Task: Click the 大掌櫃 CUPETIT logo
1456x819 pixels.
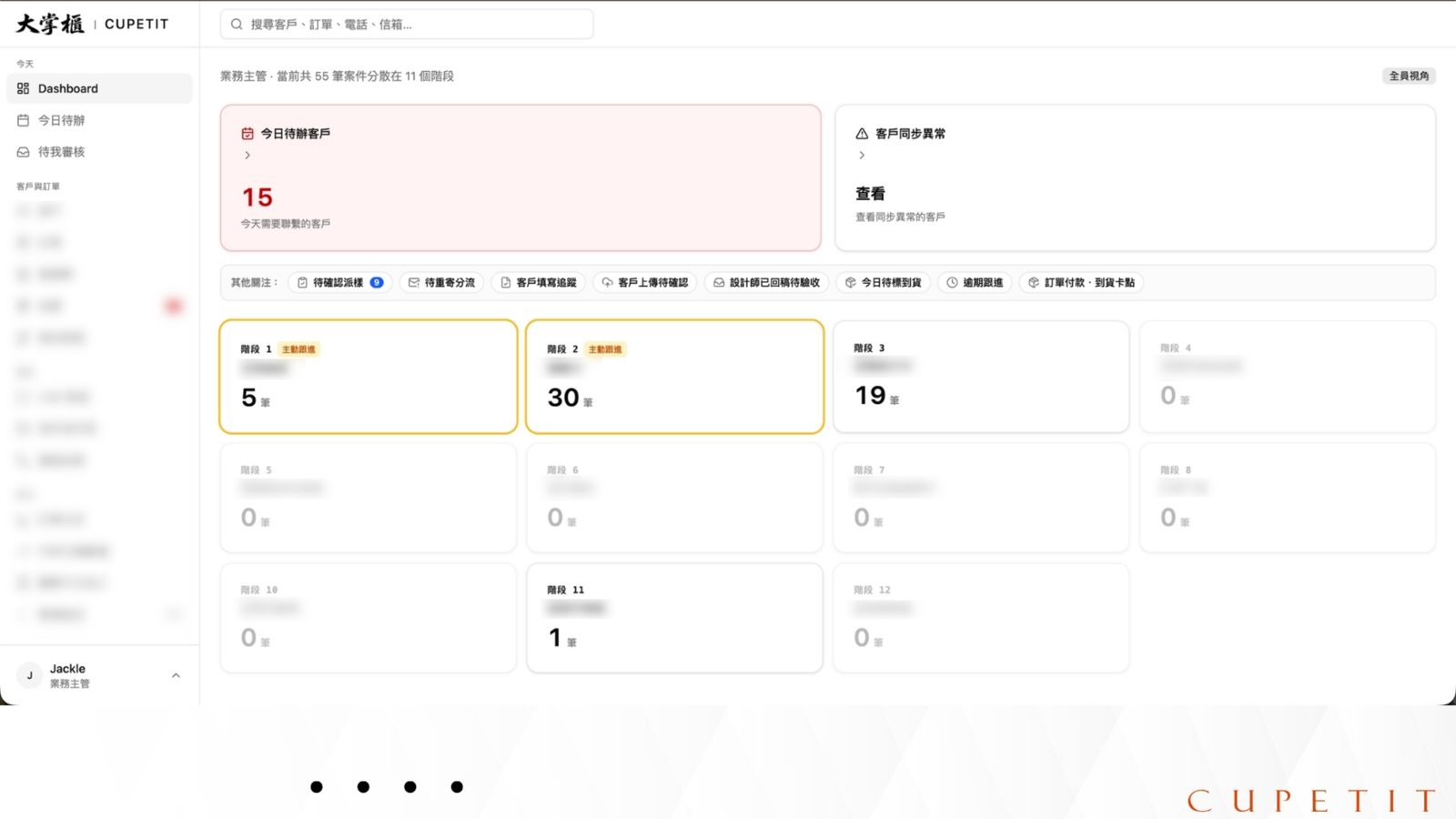Action: 92,24
